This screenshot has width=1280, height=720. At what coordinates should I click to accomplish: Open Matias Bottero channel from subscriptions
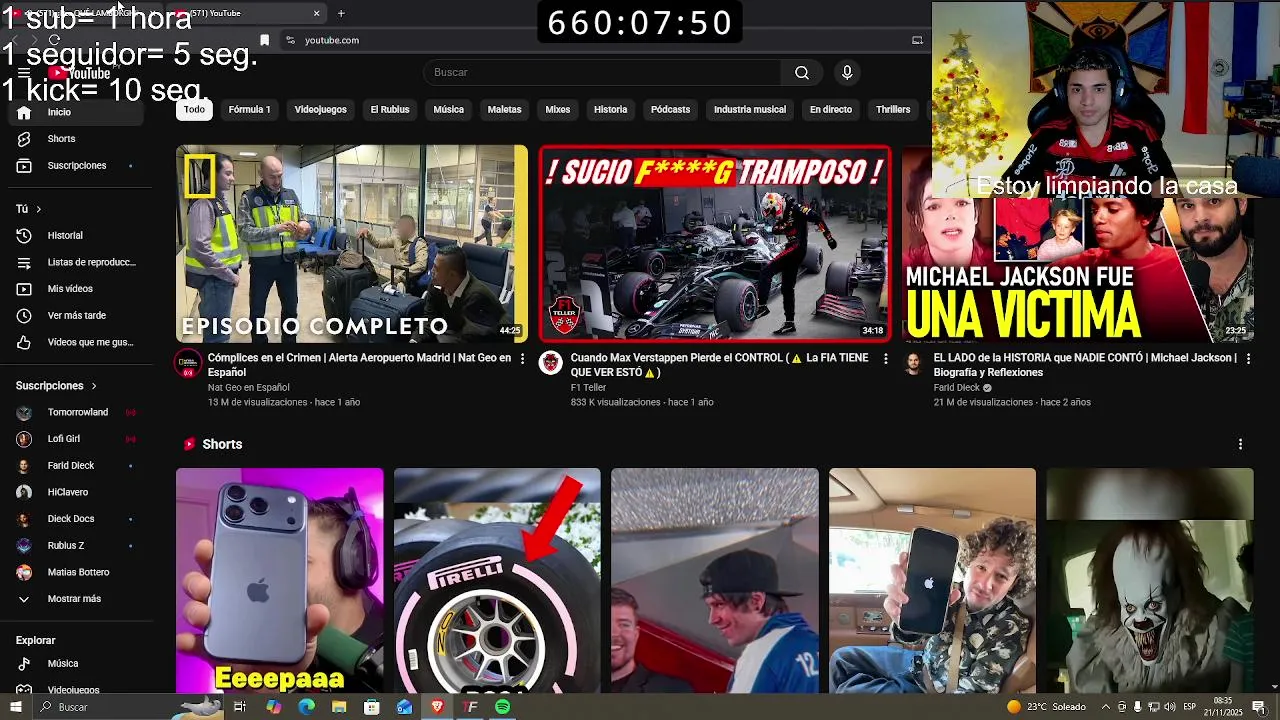point(75,572)
